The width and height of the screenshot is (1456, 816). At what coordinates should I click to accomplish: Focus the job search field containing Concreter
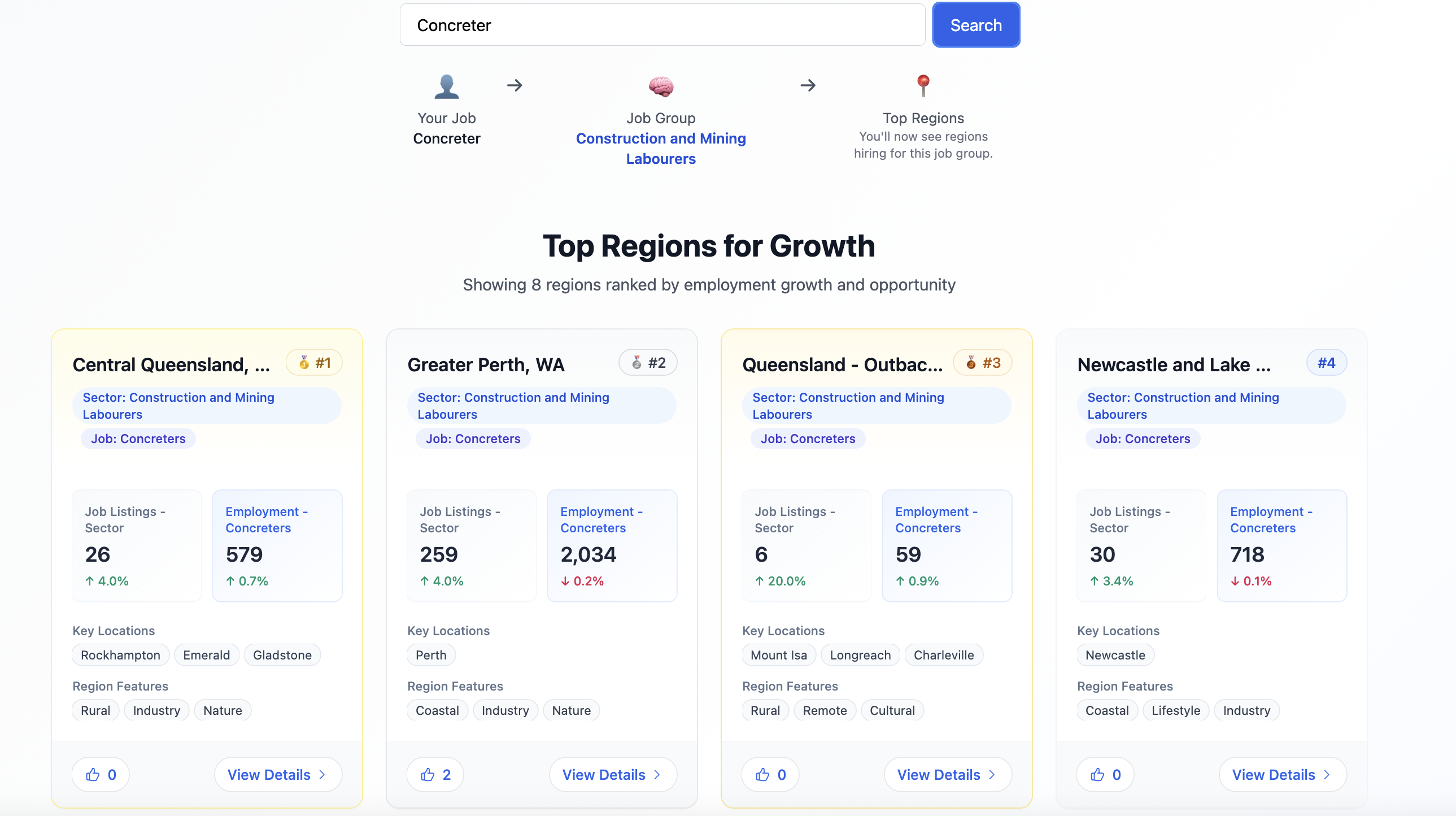pos(662,25)
